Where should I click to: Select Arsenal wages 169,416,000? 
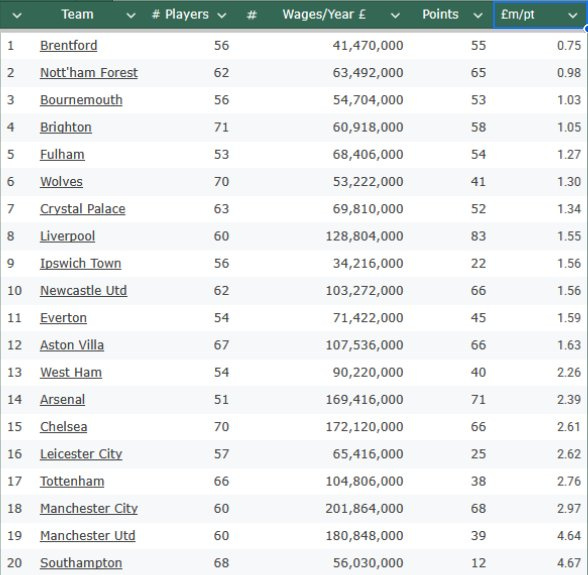(364, 400)
